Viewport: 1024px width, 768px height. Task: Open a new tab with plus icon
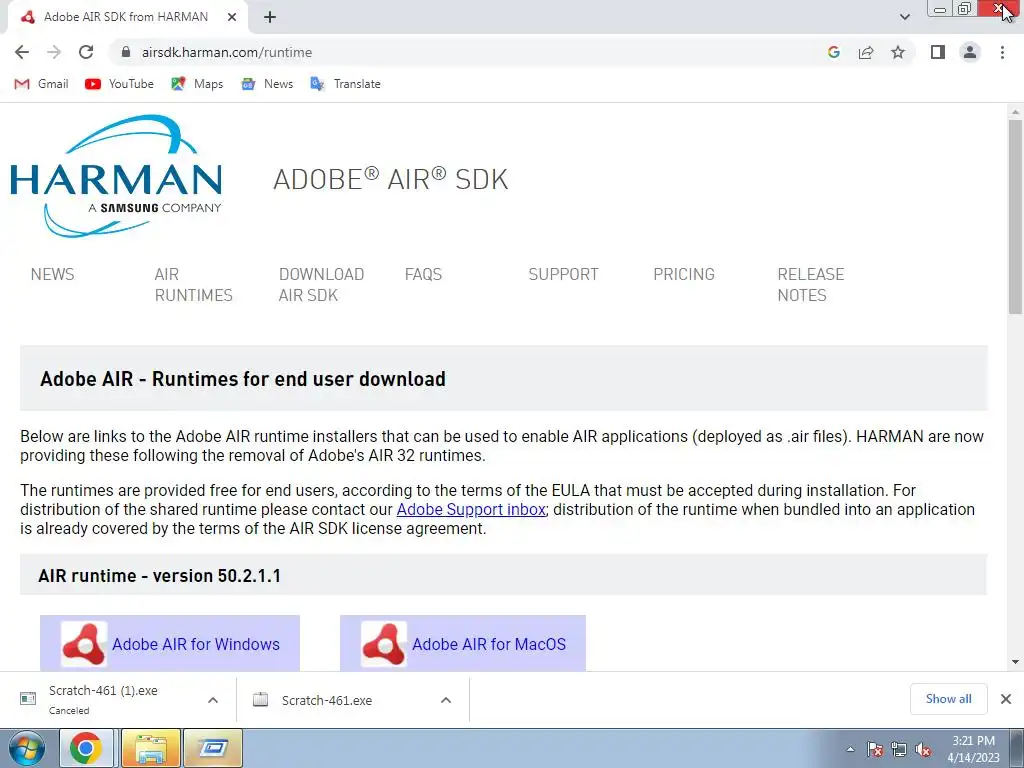click(x=270, y=17)
